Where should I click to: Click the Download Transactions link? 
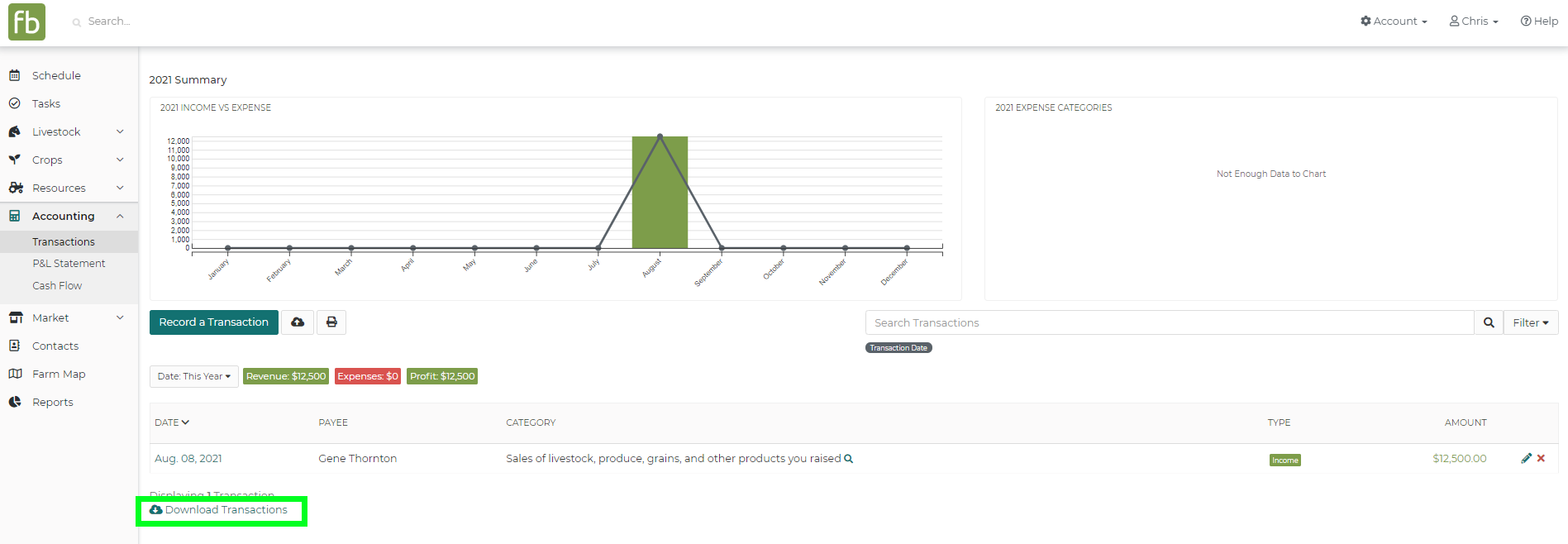coord(219,510)
